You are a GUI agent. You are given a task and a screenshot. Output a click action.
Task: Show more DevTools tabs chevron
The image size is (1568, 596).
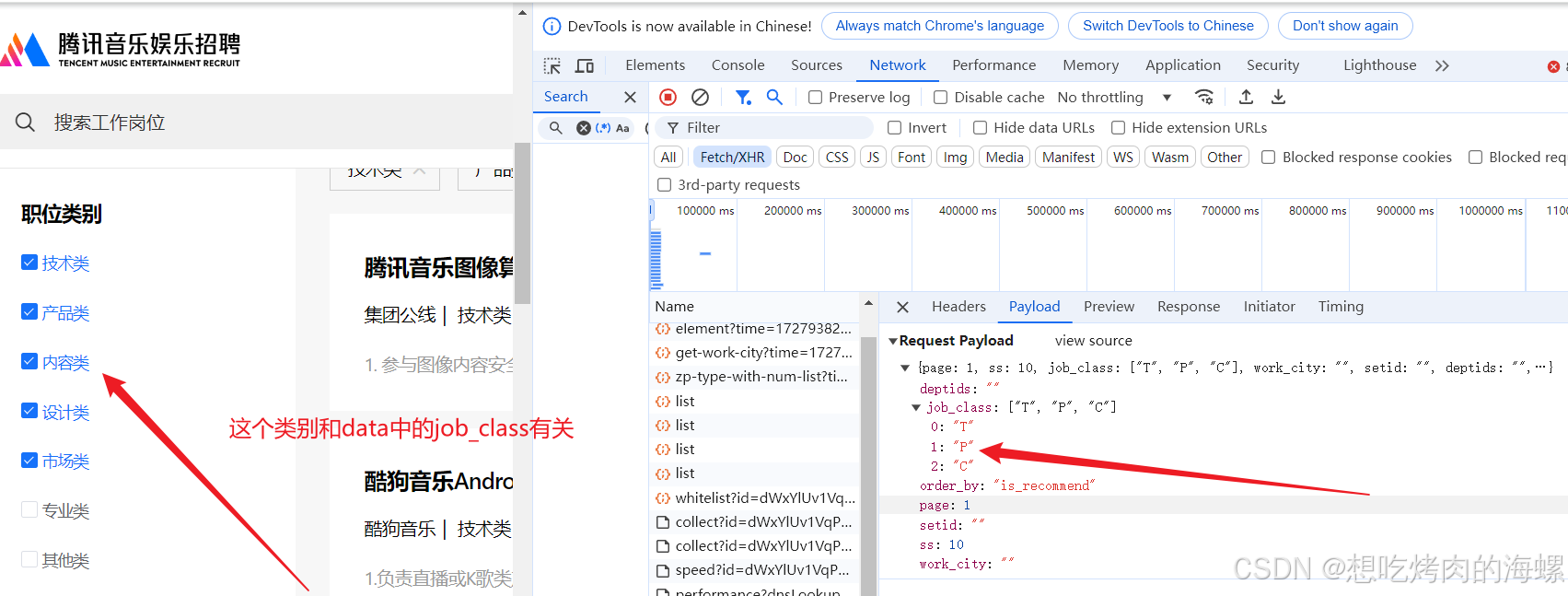pyautogui.click(x=1442, y=65)
